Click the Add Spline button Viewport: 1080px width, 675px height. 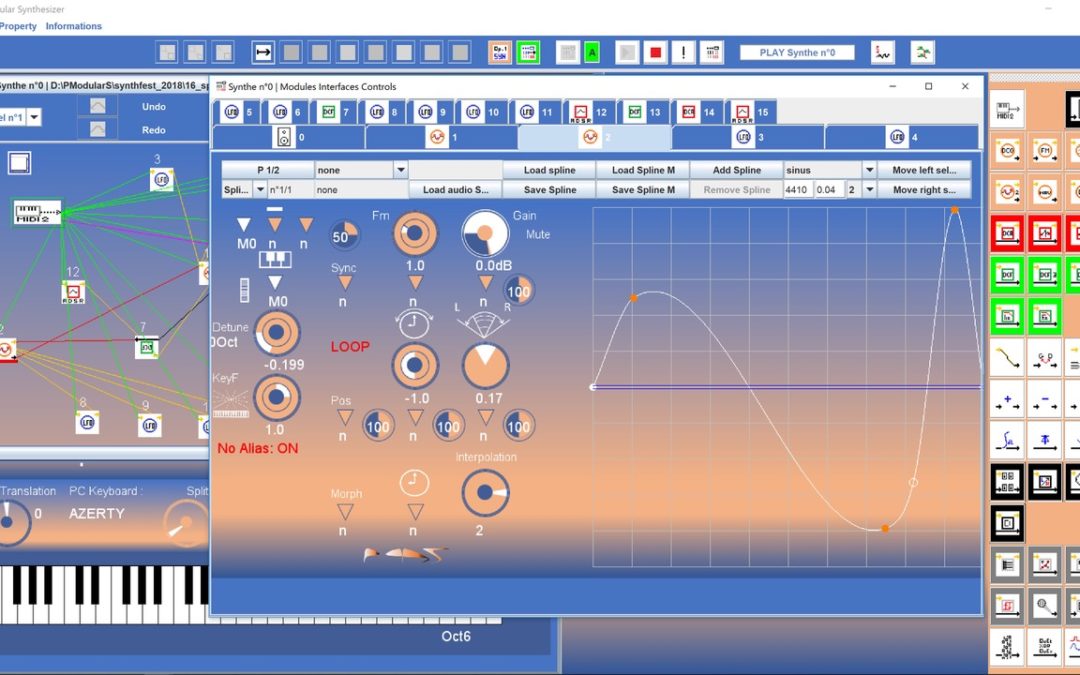click(x=736, y=170)
